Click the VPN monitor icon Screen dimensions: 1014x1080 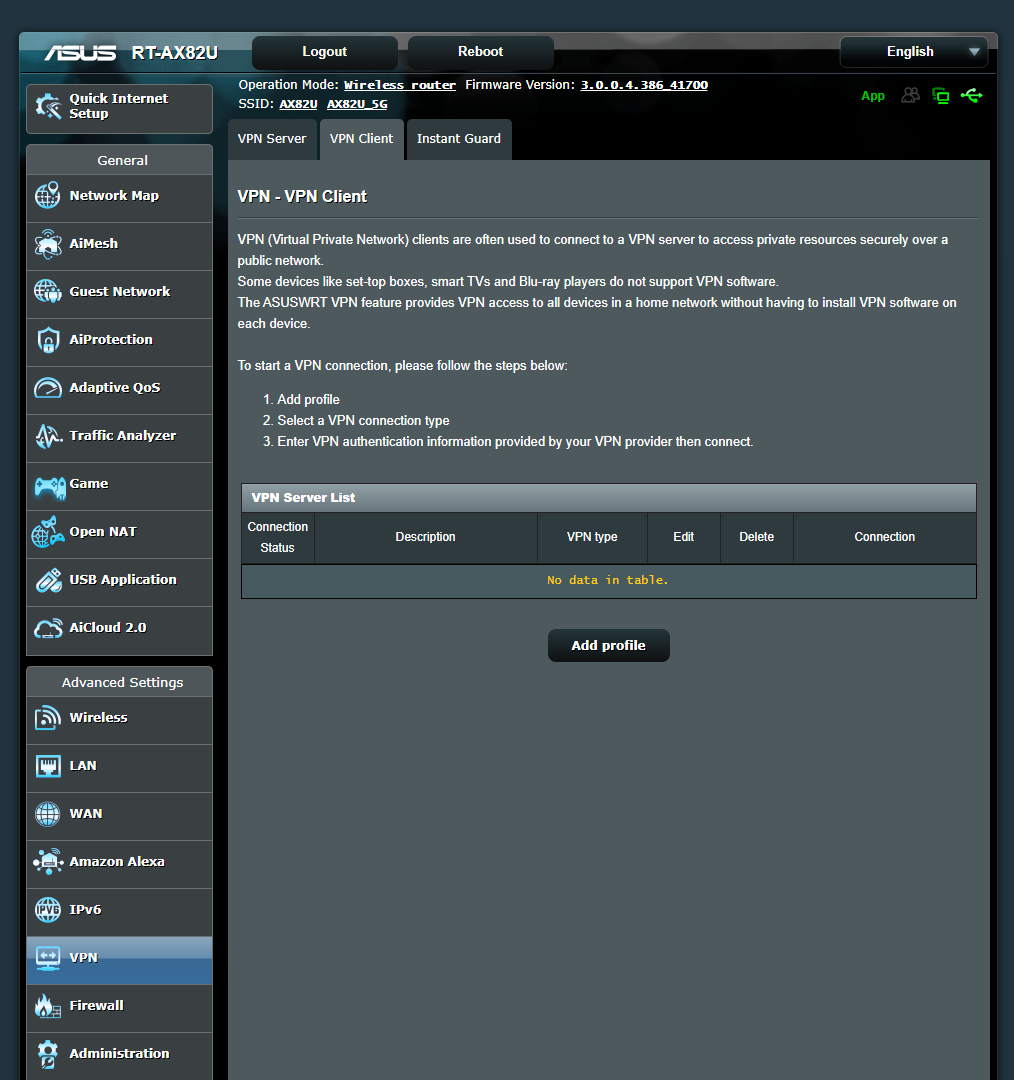[x=48, y=958]
